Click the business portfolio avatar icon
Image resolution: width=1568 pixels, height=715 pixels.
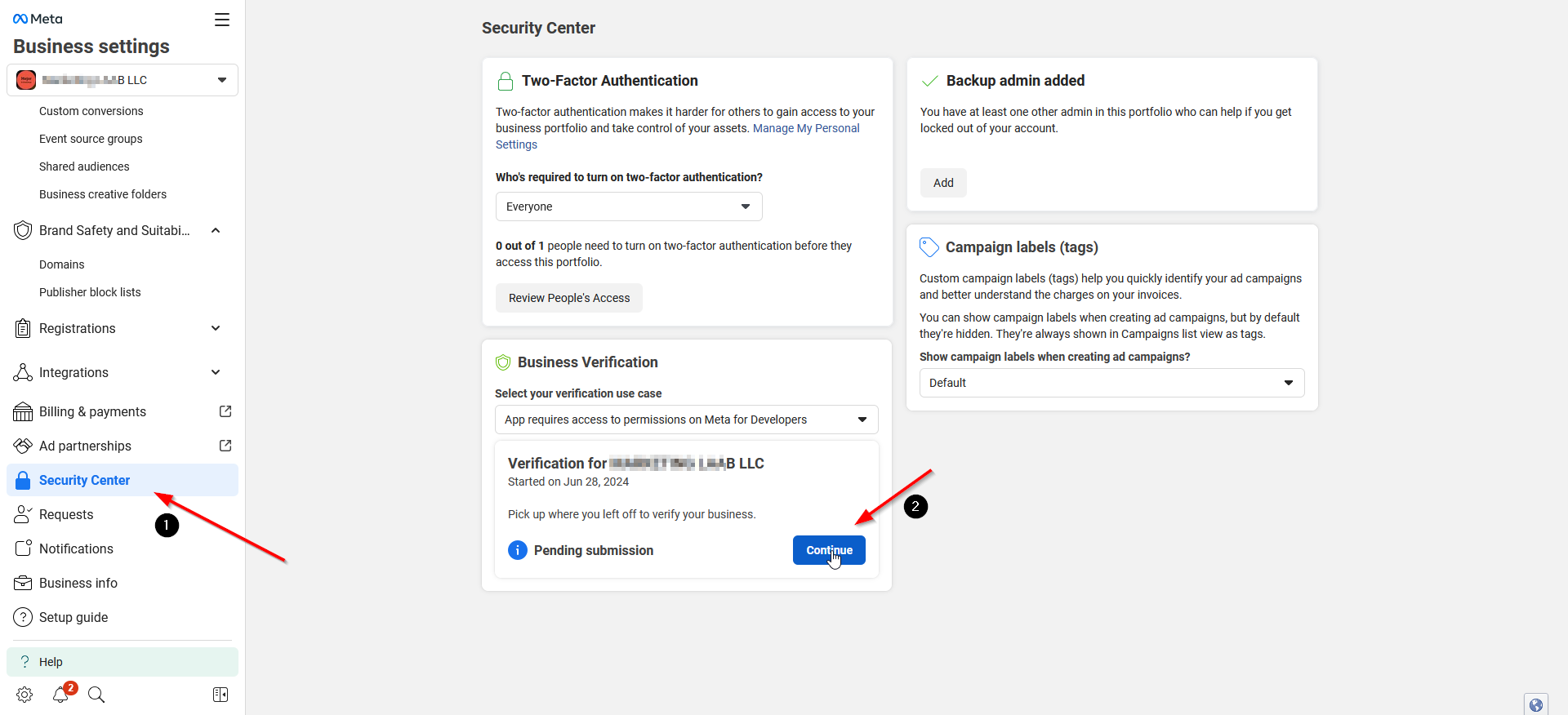coord(26,80)
